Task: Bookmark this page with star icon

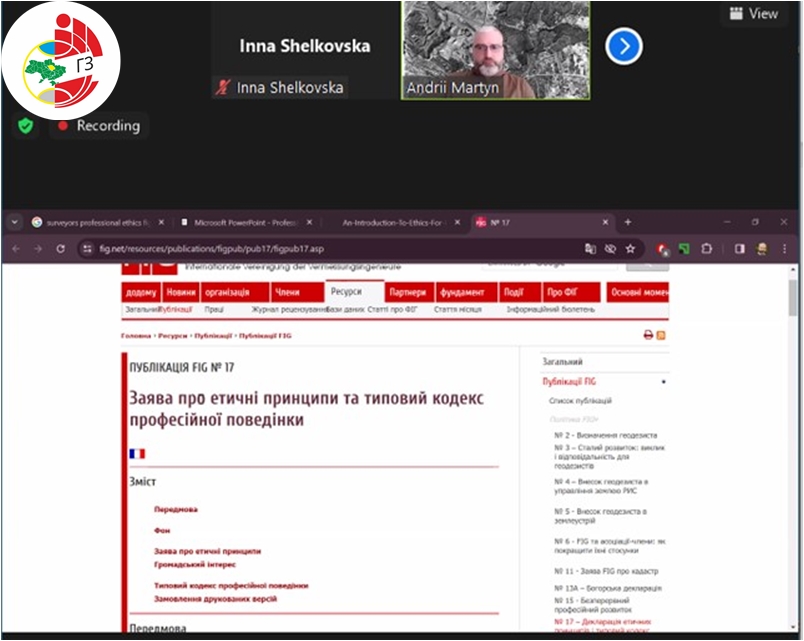Action: tap(630, 249)
